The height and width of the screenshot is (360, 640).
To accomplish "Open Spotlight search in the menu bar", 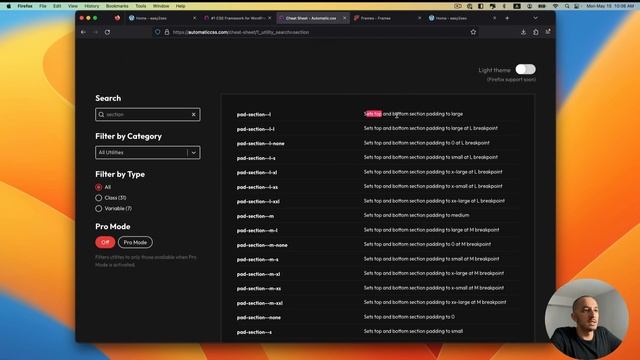I will click(x=567, y=6).
